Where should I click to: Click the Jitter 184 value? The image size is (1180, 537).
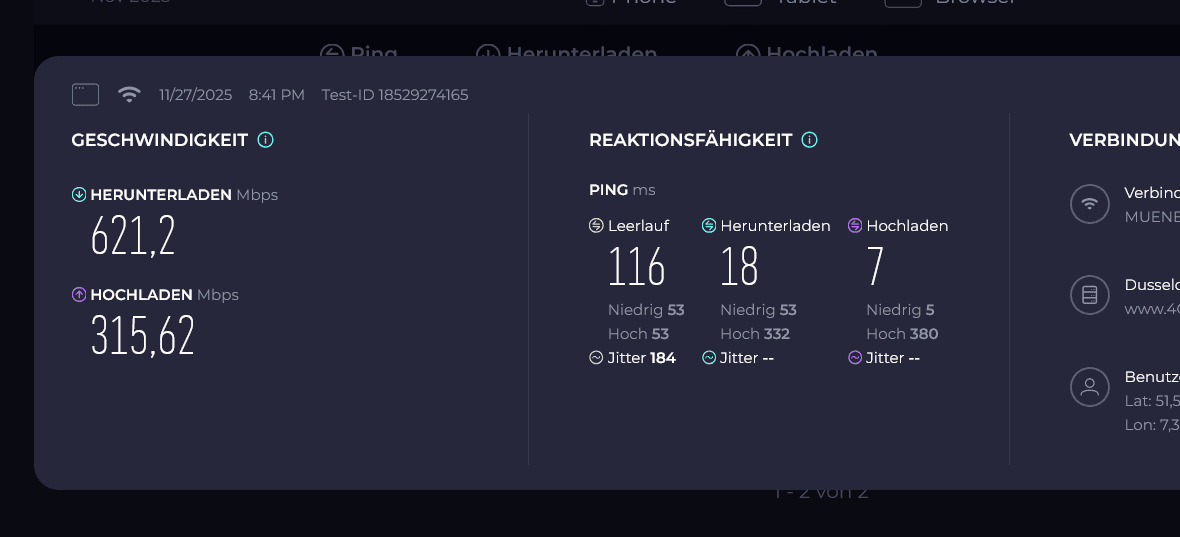[x=642, y=358]
